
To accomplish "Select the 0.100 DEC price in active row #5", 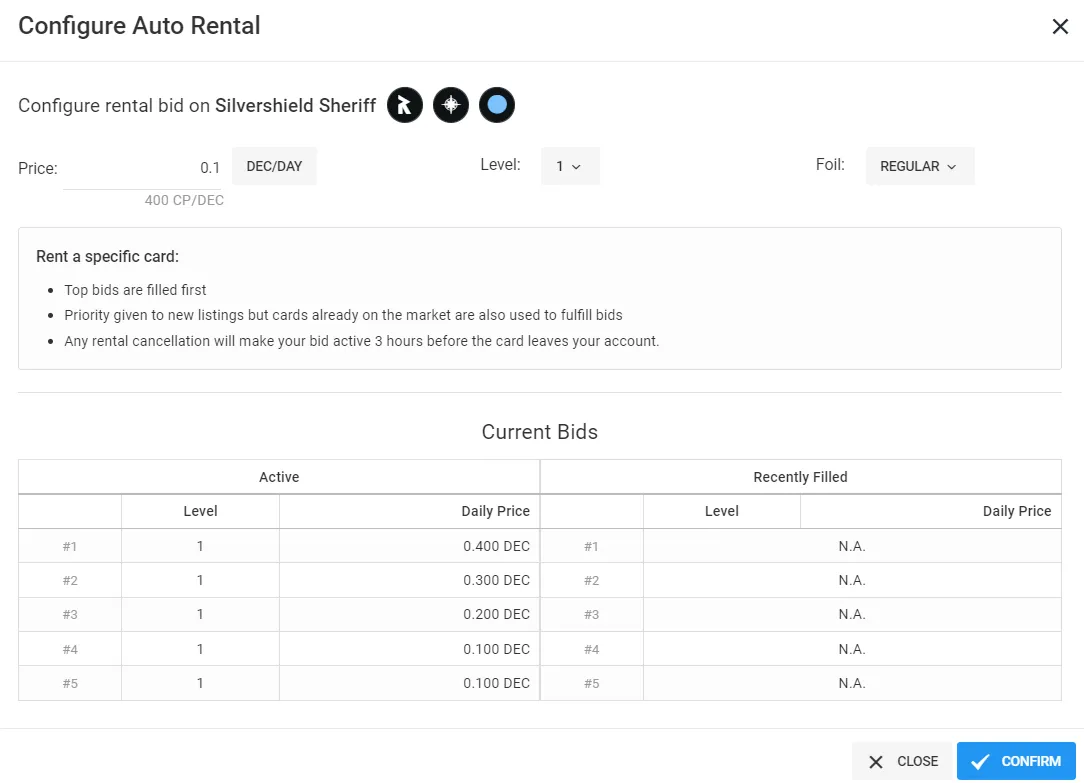I will point(496,683).
